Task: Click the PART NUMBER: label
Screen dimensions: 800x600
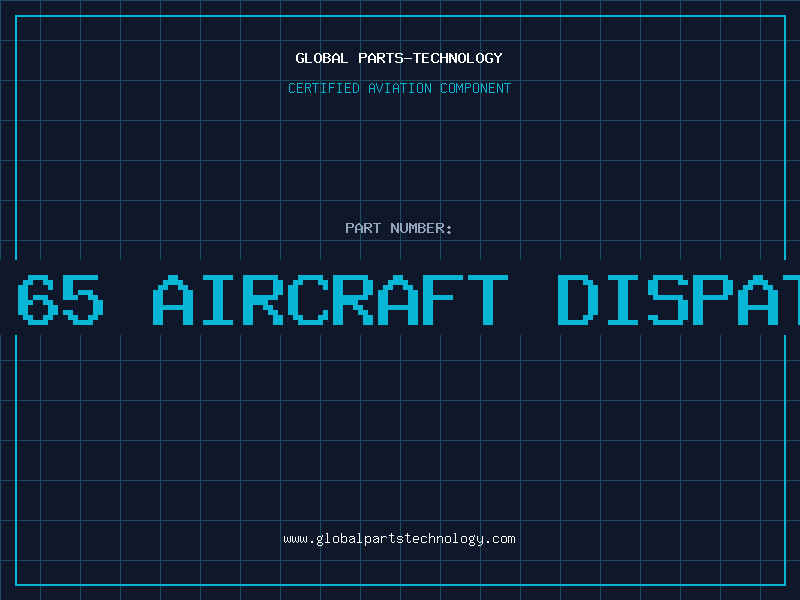Action: [399, 228]
